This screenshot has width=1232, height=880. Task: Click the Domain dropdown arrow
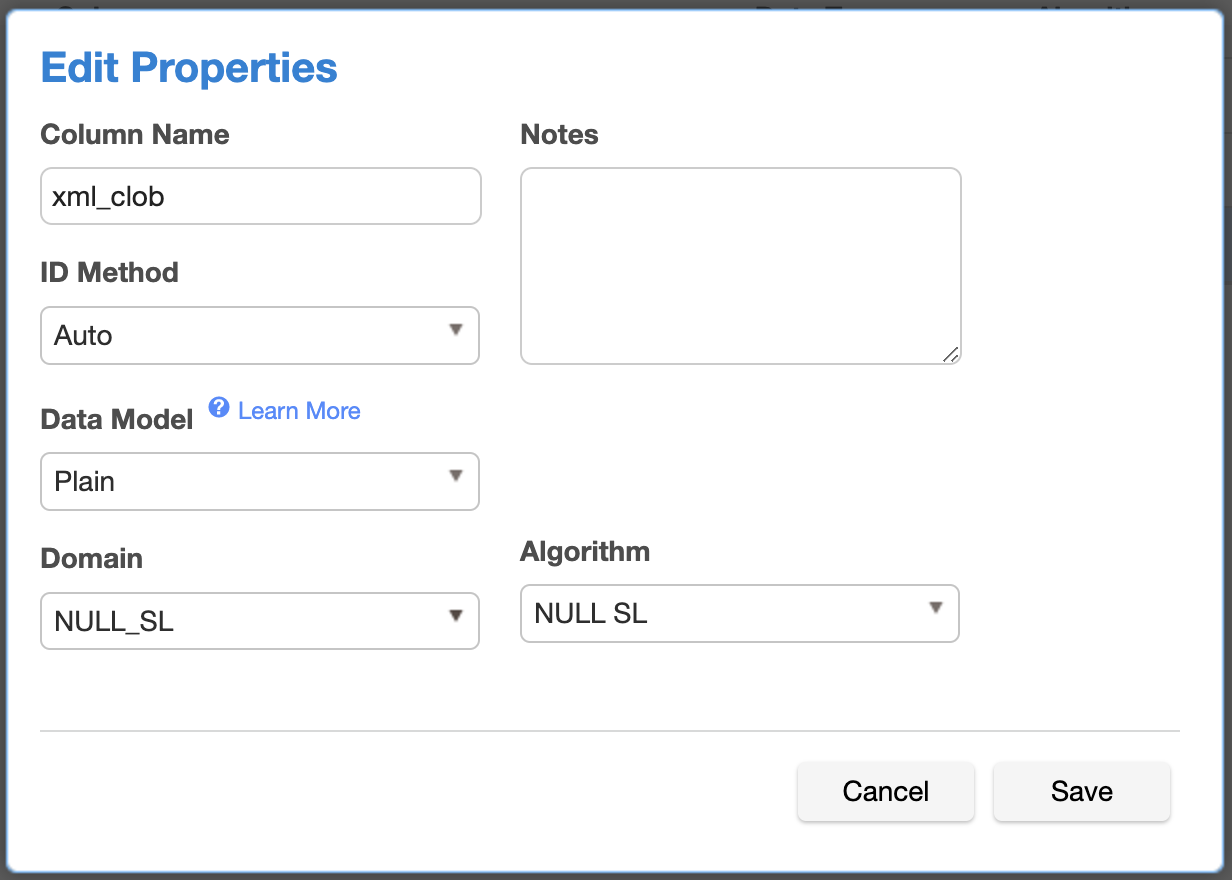tap(456, 615)
